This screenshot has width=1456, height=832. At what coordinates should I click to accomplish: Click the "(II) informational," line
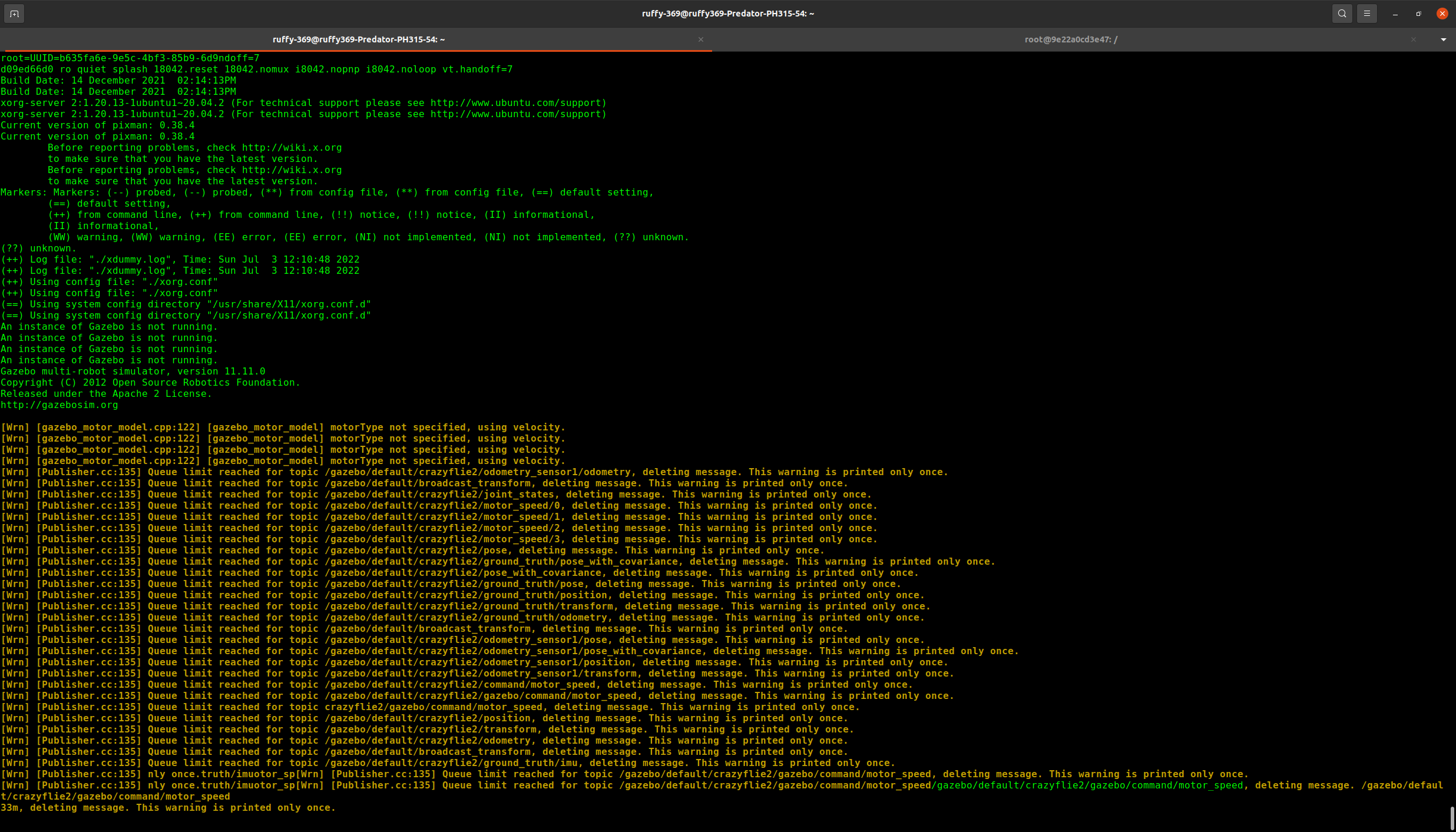click(104, 226)
